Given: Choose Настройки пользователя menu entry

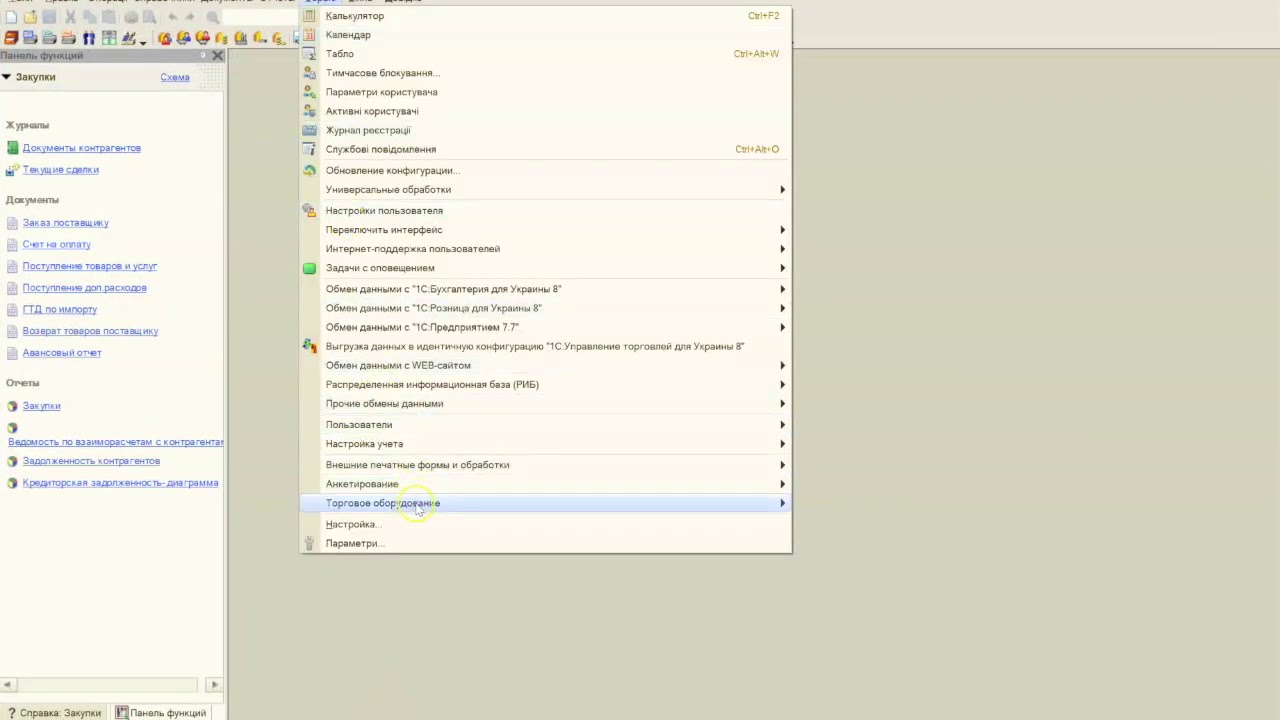Looking at the screenshot, I should coord(546,211).
